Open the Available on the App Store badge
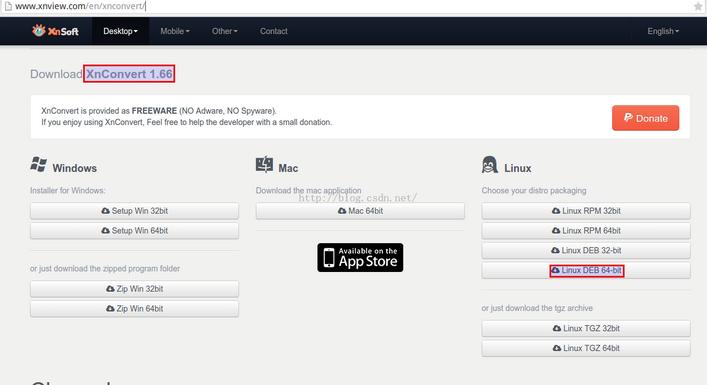707x385 pixels. click(360, 257)
